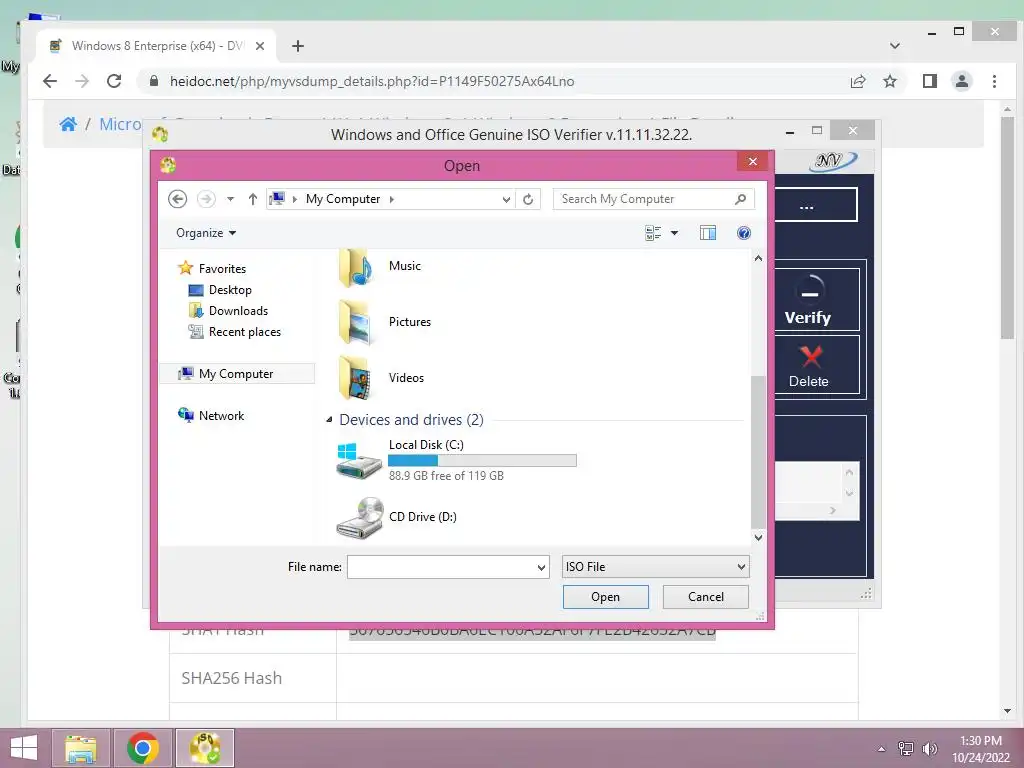The image size is (1024, 768).
Task: Go forward in the Open dialog
Action: coord(206,199)
